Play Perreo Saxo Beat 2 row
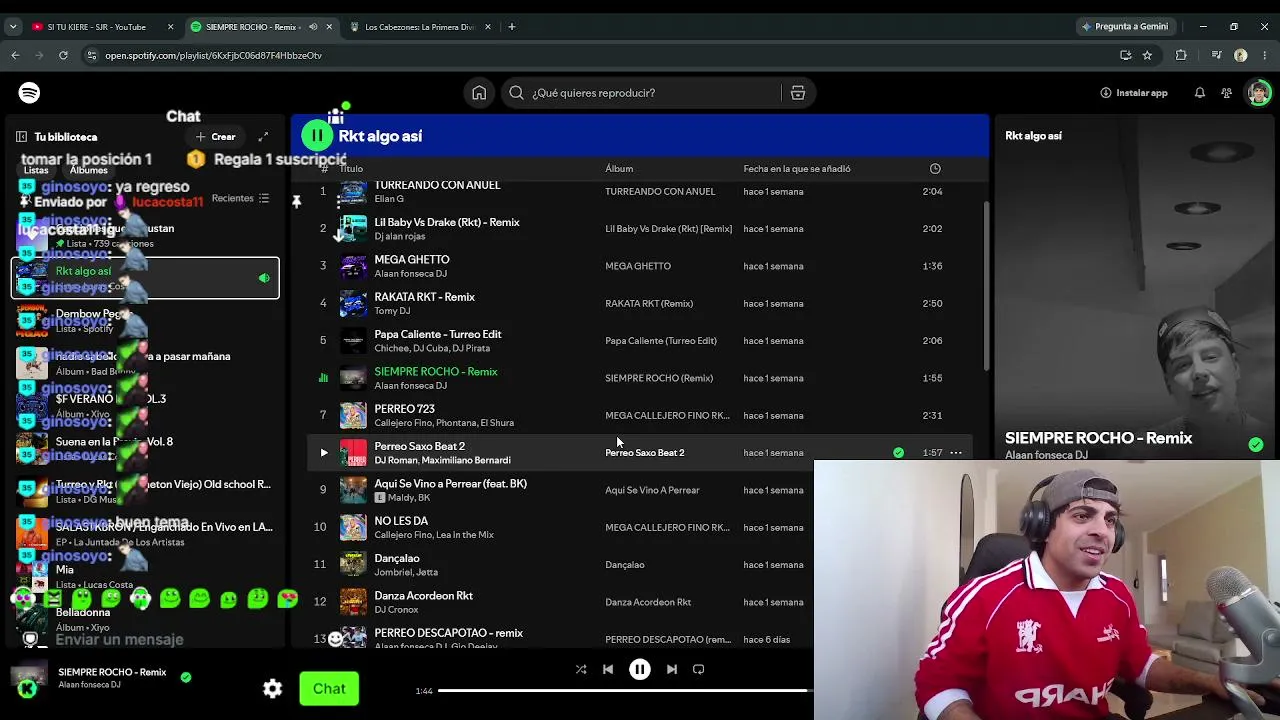 [323, 453]
